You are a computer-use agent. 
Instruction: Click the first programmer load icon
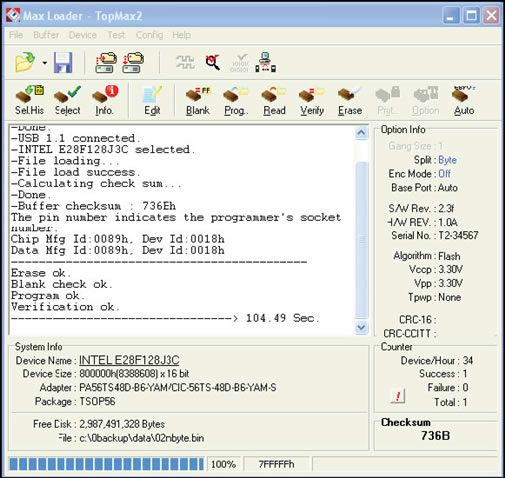[x=106, y=62]
